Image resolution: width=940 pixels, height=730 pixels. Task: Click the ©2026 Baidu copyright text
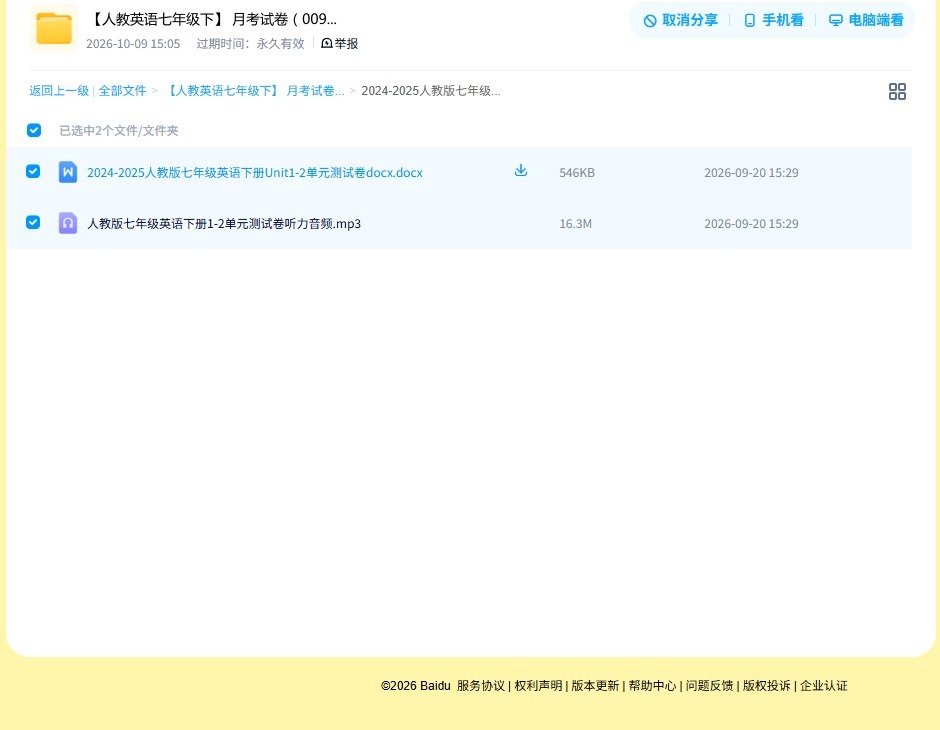pyautogui.click(x=415, y=686)
